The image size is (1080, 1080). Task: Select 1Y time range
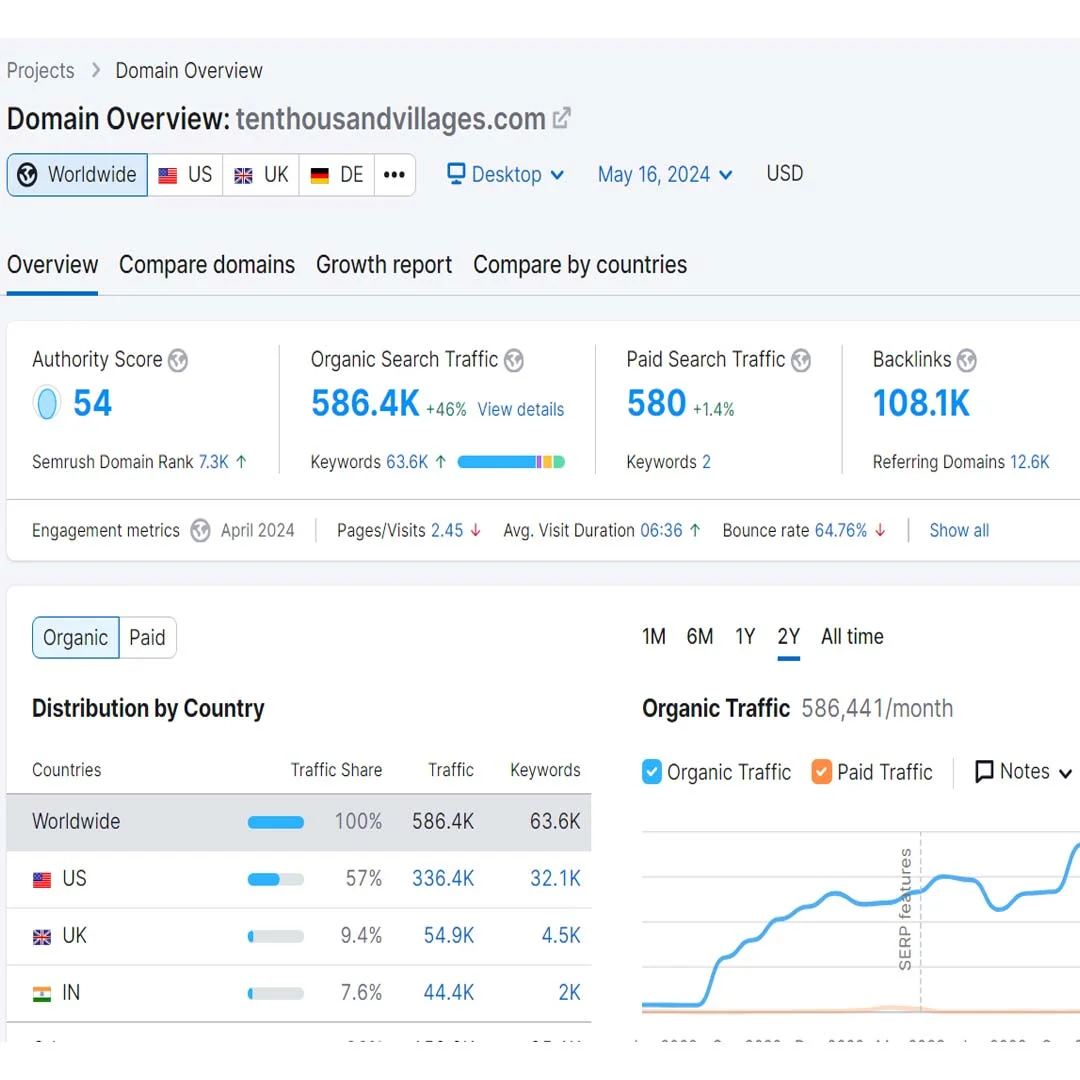745,636
